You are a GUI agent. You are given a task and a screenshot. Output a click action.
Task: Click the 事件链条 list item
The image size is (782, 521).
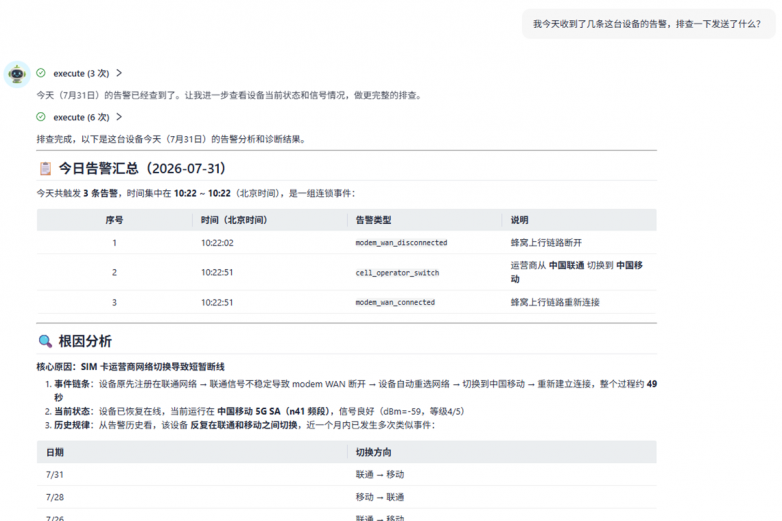[351, 390]
